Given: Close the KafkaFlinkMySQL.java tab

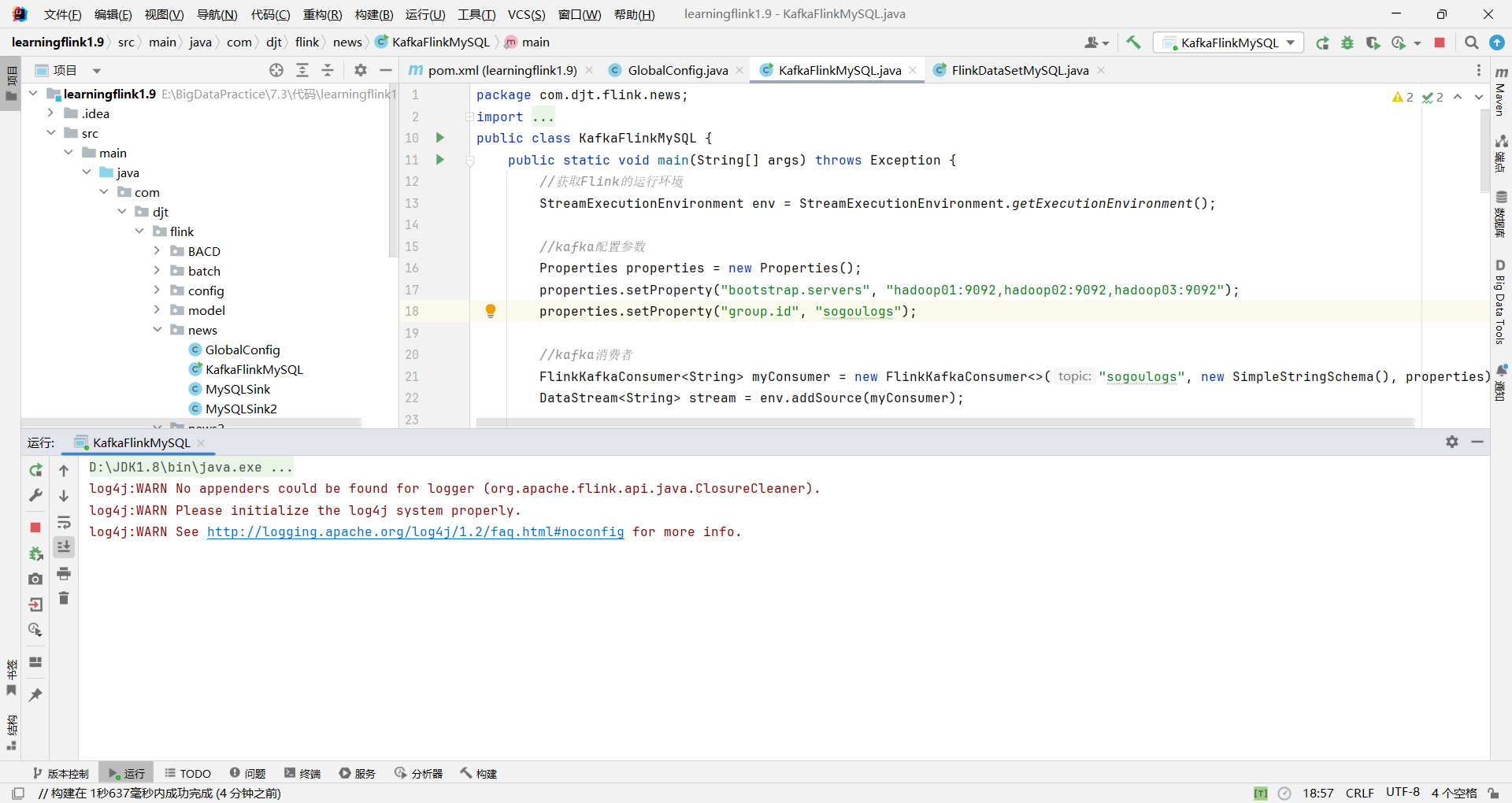Looking at the screenshot, I should pyautogui.click(x=913, y=70).
